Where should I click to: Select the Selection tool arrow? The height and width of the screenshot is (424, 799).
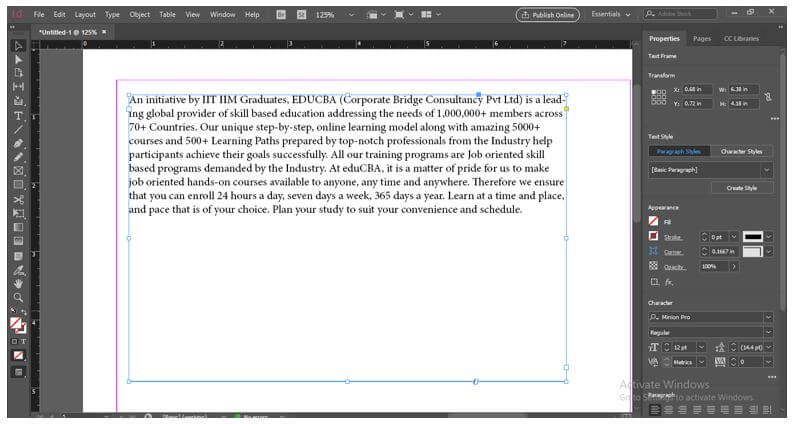point(18,46)
